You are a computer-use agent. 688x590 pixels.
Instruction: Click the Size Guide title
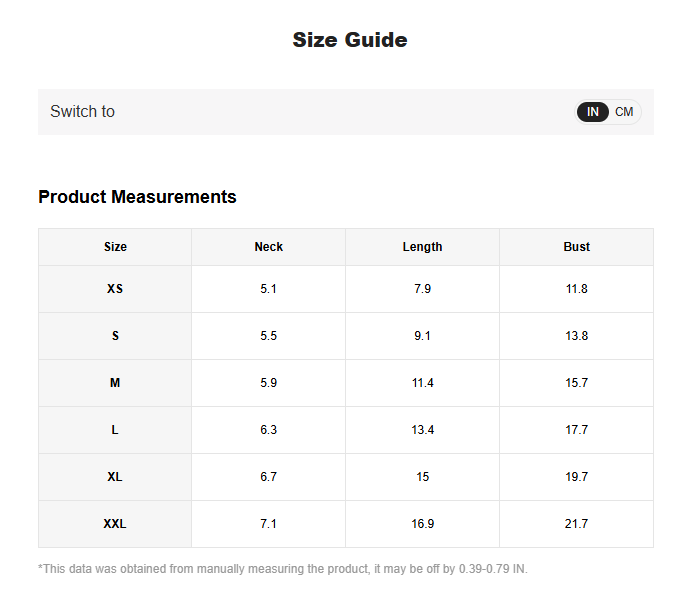coord(349,40)
